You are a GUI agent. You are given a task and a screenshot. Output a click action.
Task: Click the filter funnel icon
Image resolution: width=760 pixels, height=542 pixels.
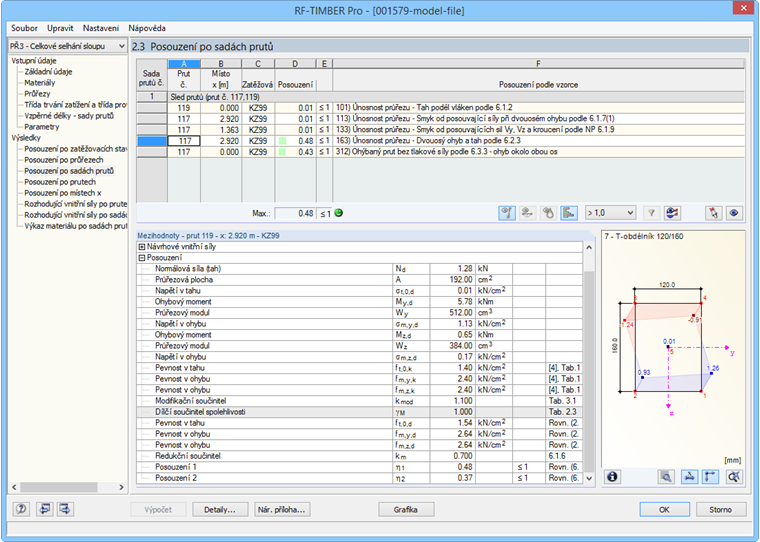651,213
